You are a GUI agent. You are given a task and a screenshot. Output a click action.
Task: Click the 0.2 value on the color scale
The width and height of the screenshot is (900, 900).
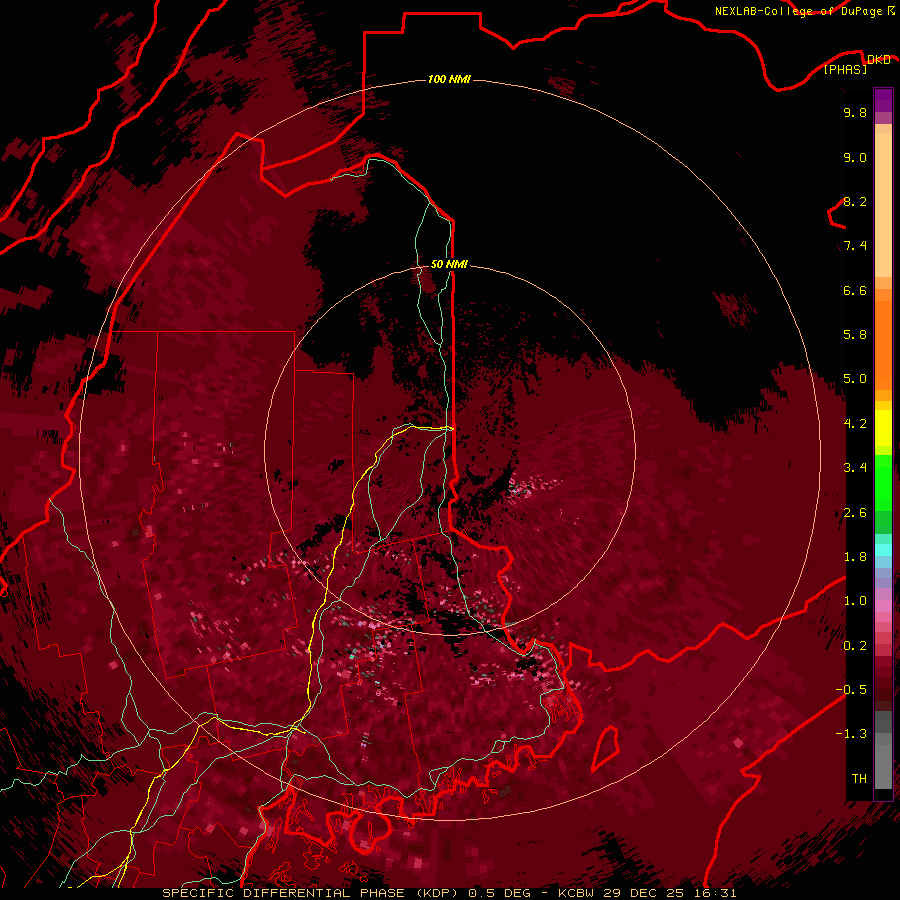coord(855,646)
